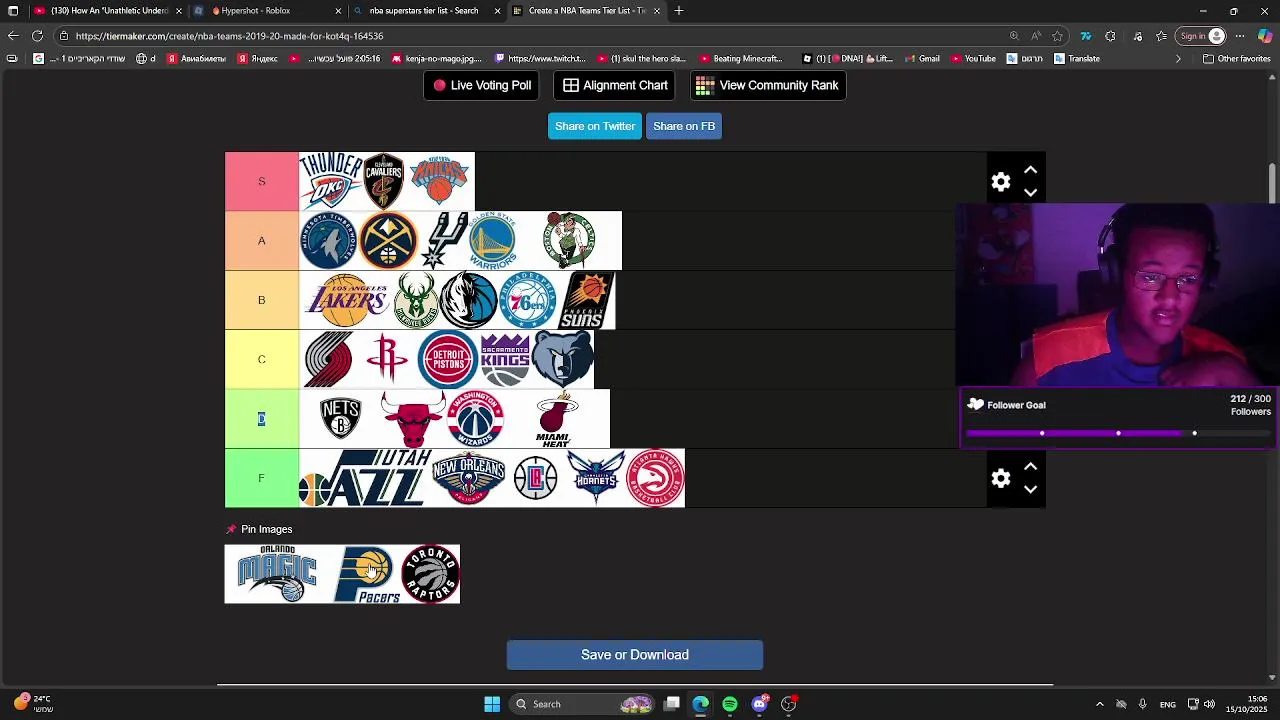Click the Los Angeles Lakers logo
The image size is (1280, 720).
pos(346,300)
